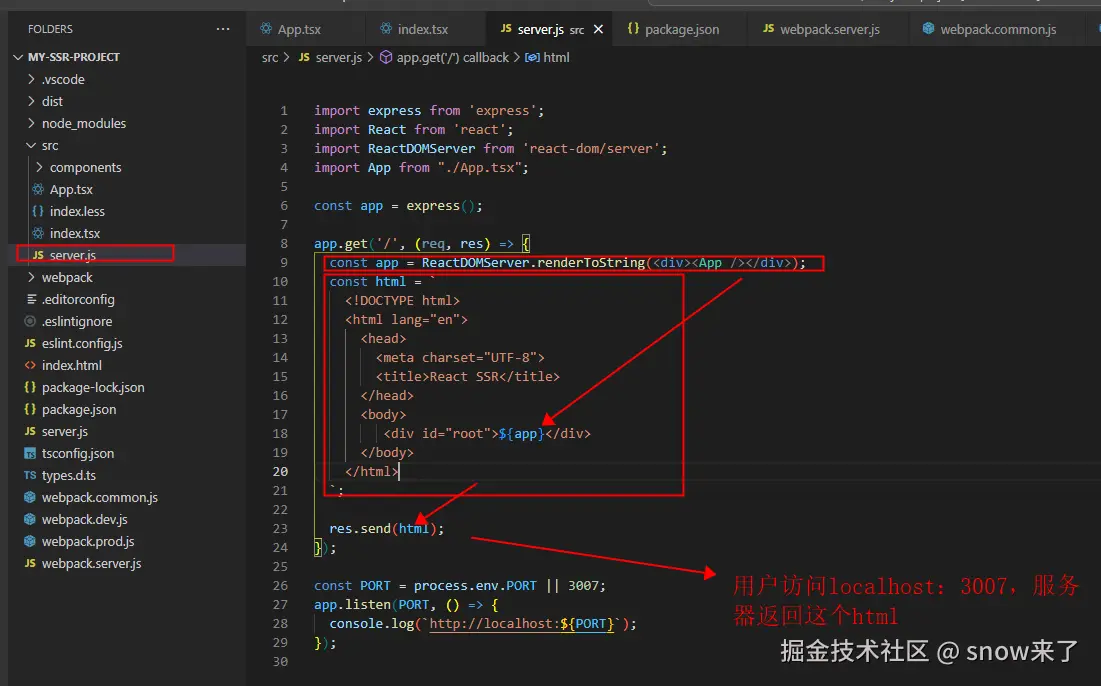1101x686 pixels.
Task: Expand the components folder
Action: pos(39,167)
